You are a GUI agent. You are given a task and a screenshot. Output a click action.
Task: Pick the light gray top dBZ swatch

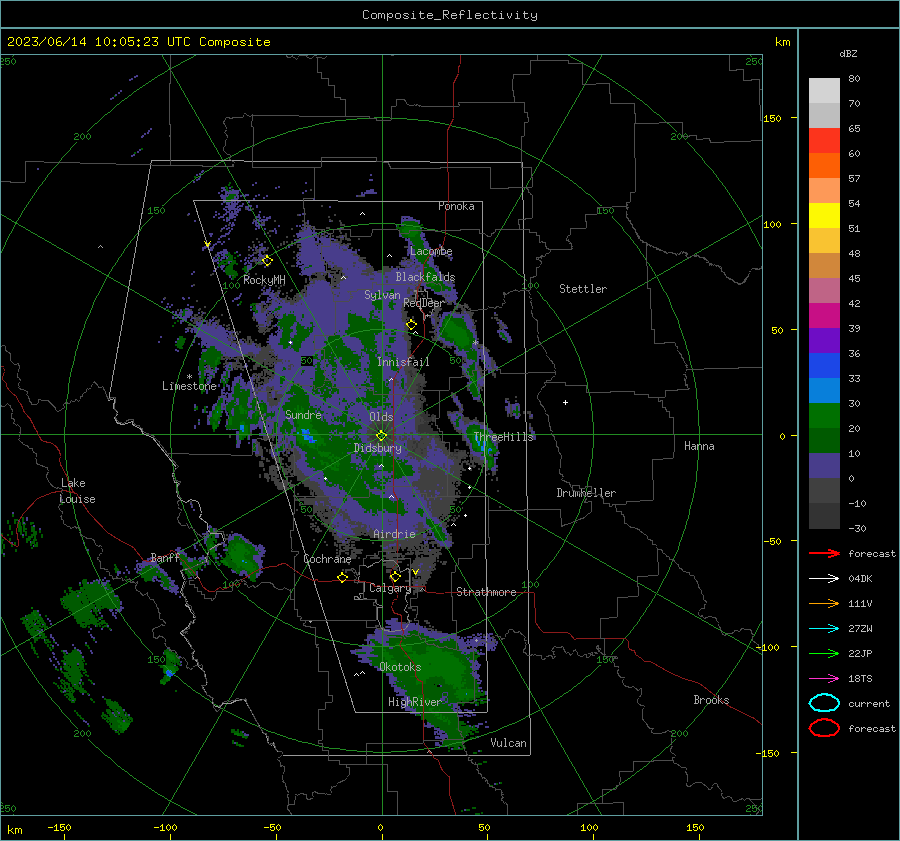click(824, 91)
